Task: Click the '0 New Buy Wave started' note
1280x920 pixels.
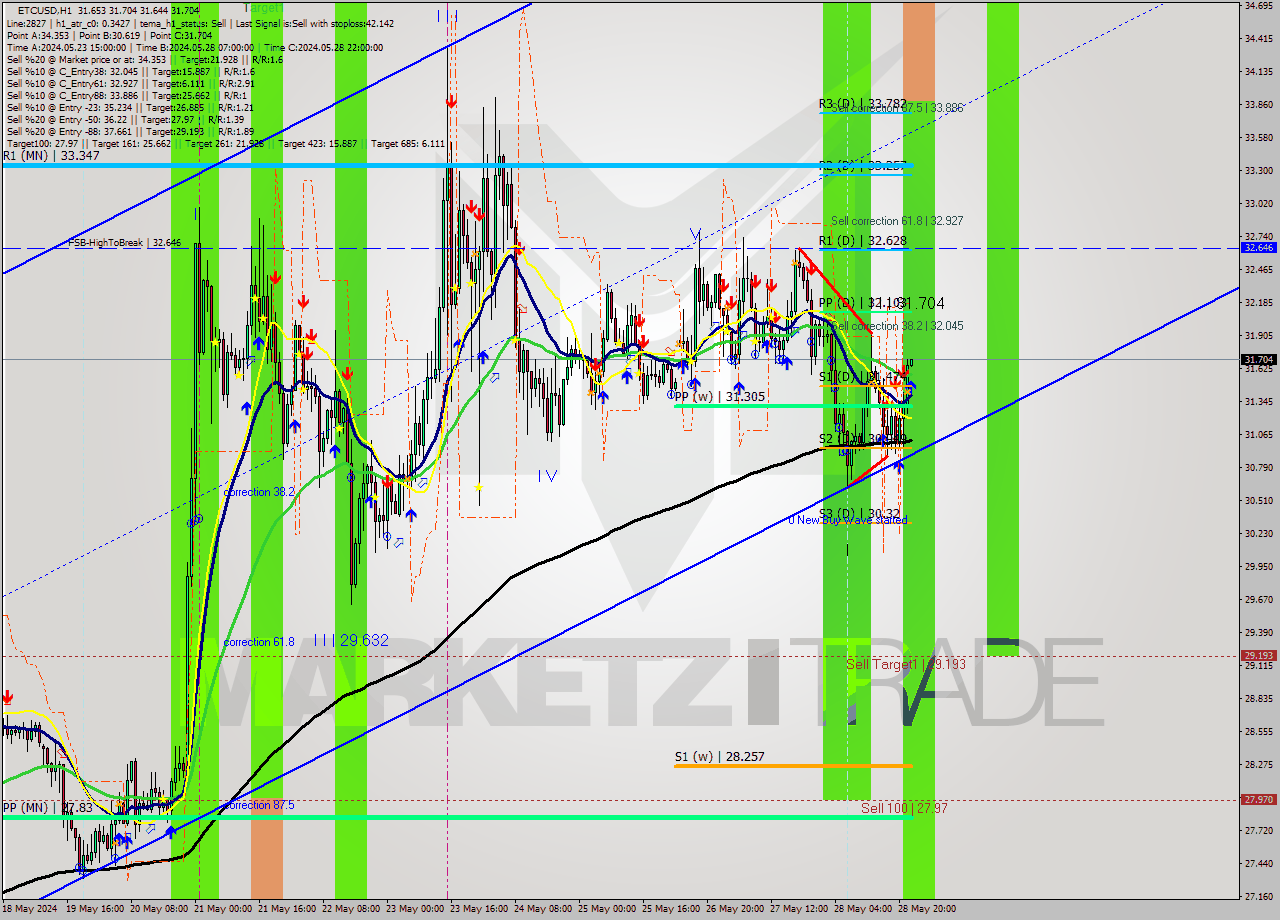Action: pyautogui.click(x=848, y=520)
